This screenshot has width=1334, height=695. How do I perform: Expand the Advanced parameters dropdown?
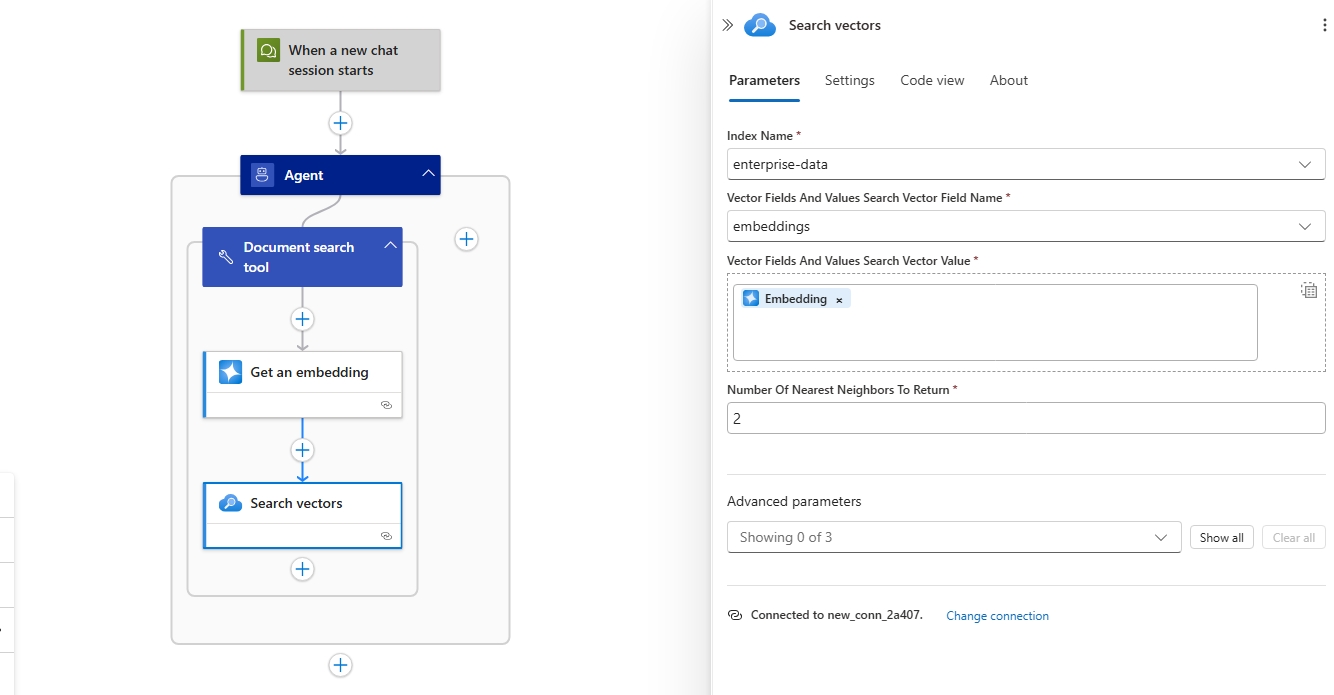pos(953,537)
